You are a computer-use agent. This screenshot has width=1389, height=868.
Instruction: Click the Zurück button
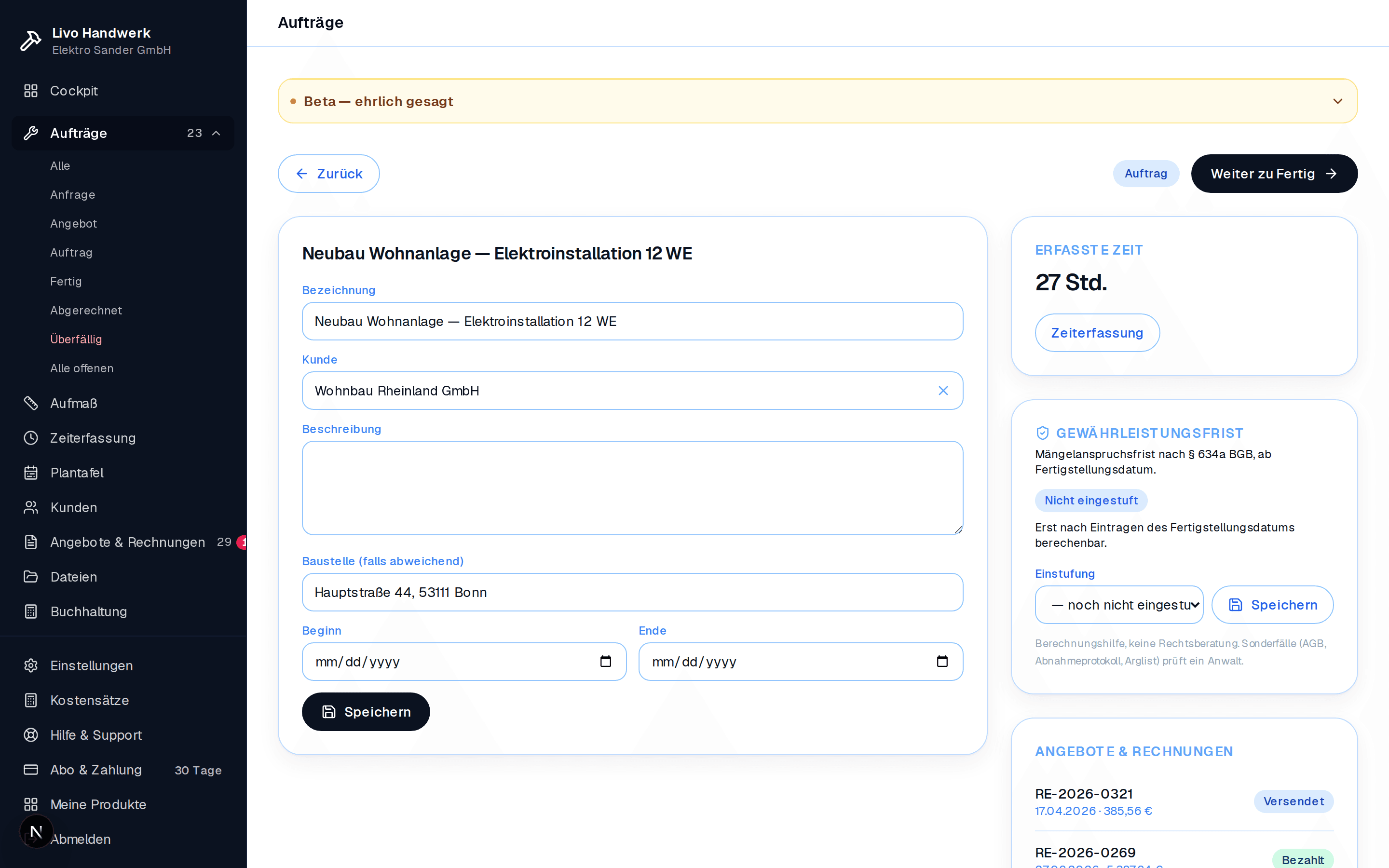click(x=329, y=174)
